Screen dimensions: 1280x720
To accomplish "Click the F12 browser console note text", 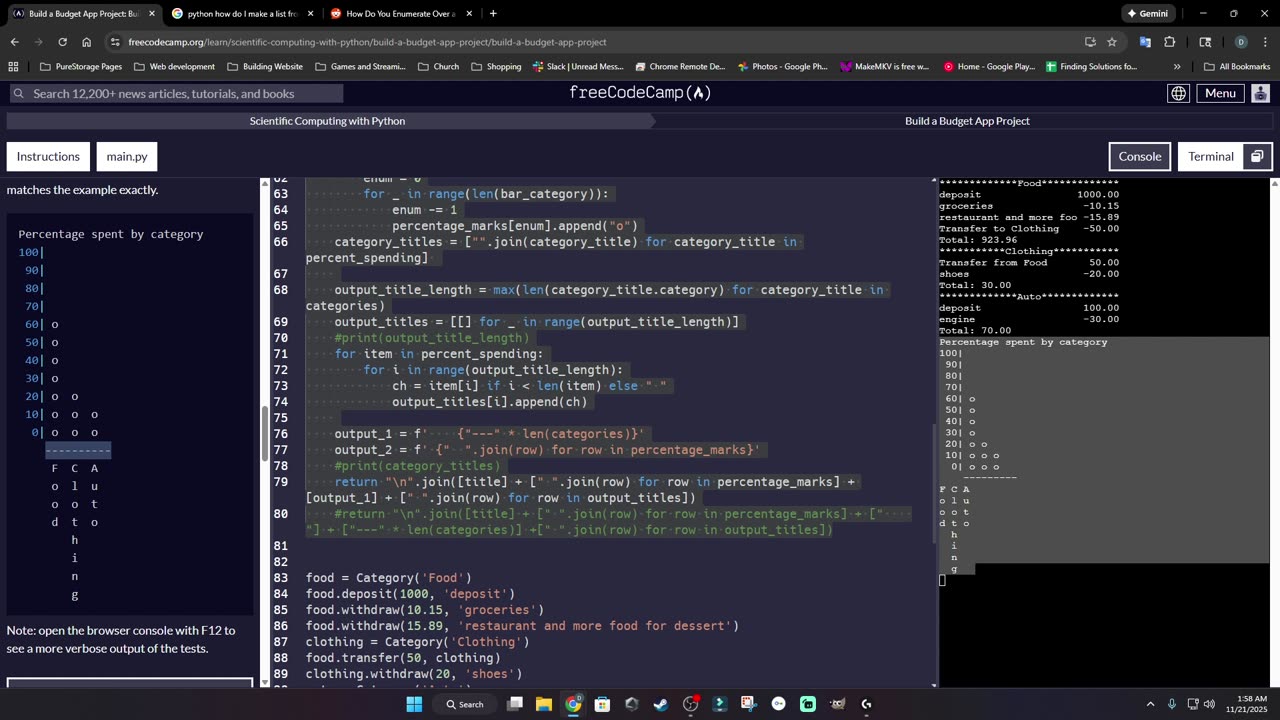I will click(x=121, y=639).
